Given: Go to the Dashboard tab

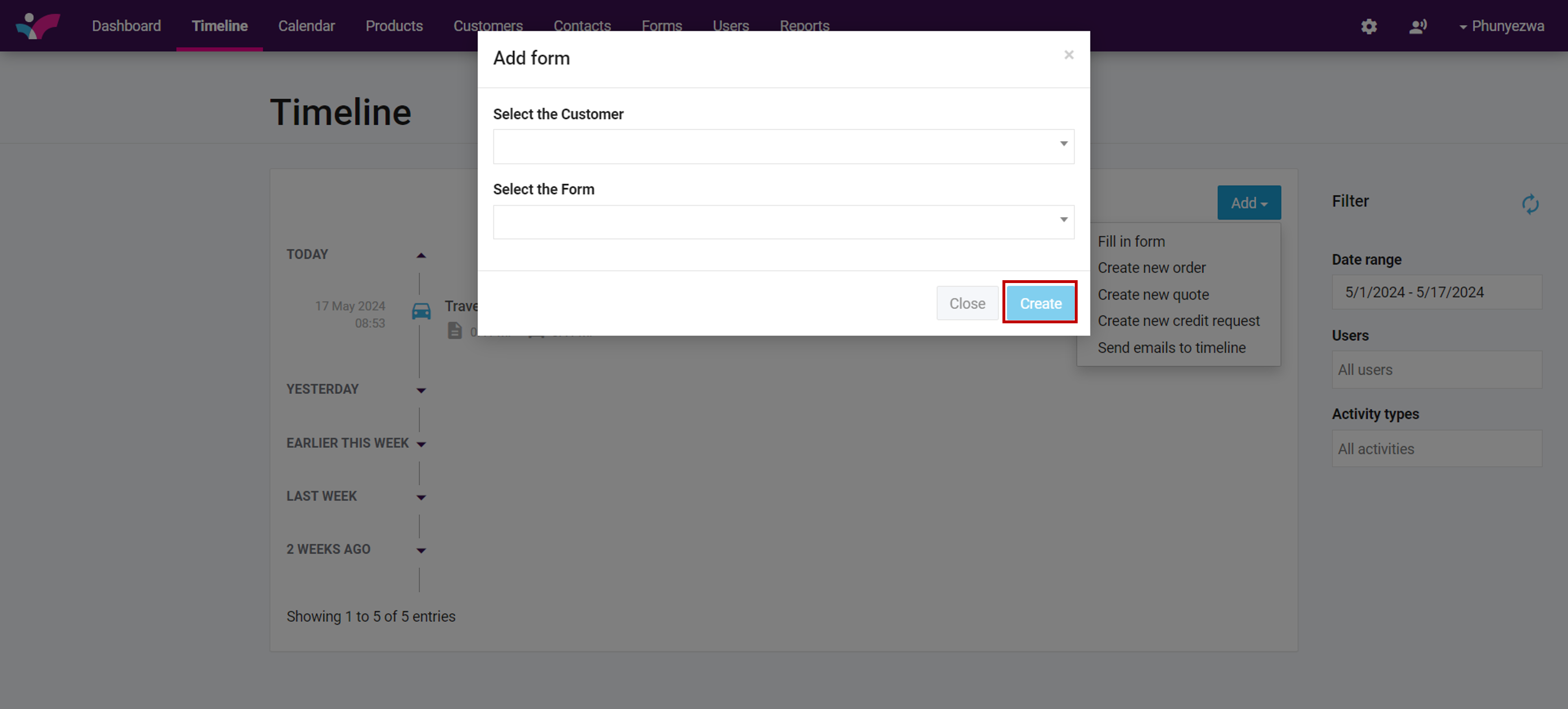Looking at the screenshot, I should pyautogui.click(x=126, y=26).
